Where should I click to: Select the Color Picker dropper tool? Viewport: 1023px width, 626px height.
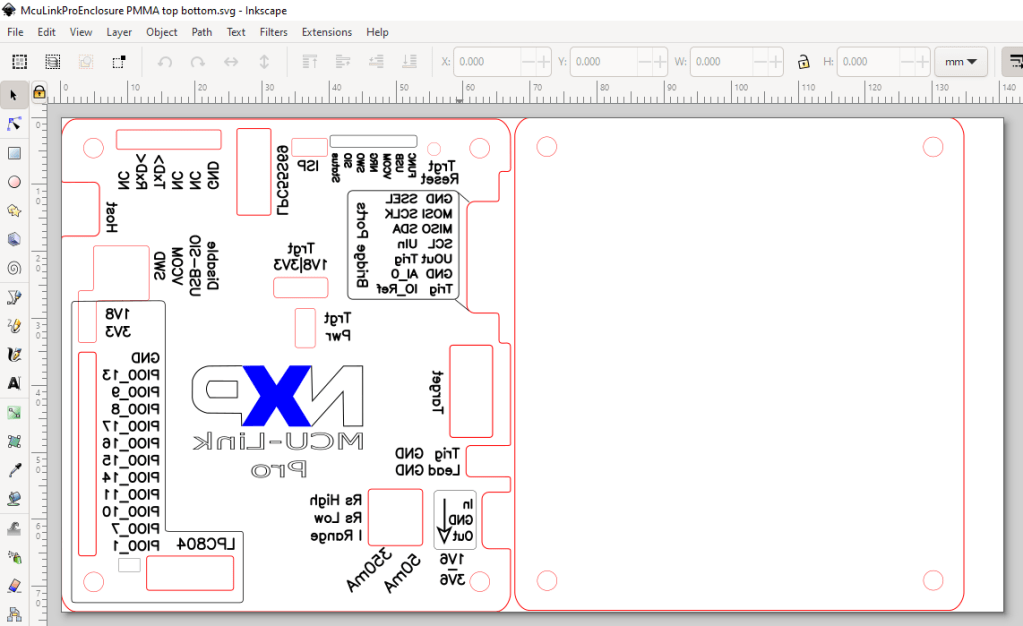14,470
